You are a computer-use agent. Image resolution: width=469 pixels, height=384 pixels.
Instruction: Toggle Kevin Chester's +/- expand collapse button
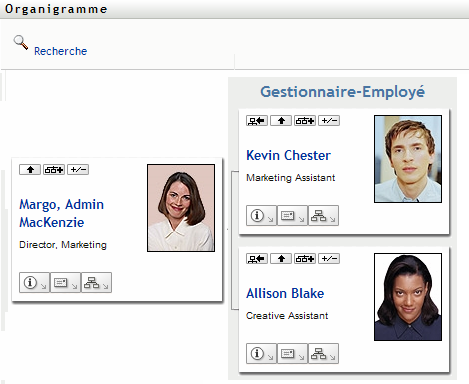pos(329,120)
